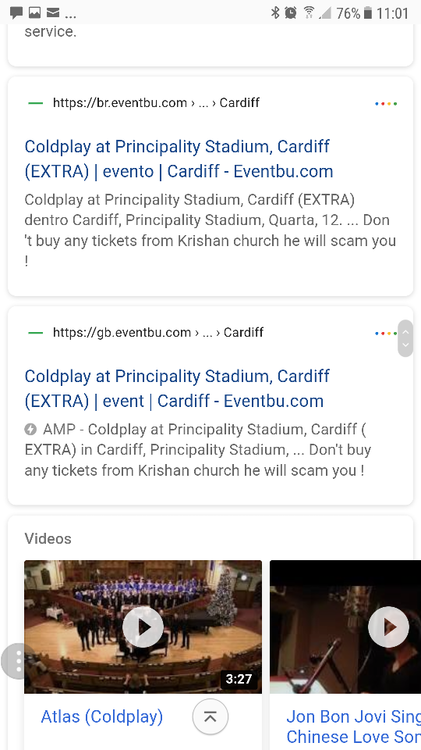Open options dots for br.eventbu.com result

point(386,103)
